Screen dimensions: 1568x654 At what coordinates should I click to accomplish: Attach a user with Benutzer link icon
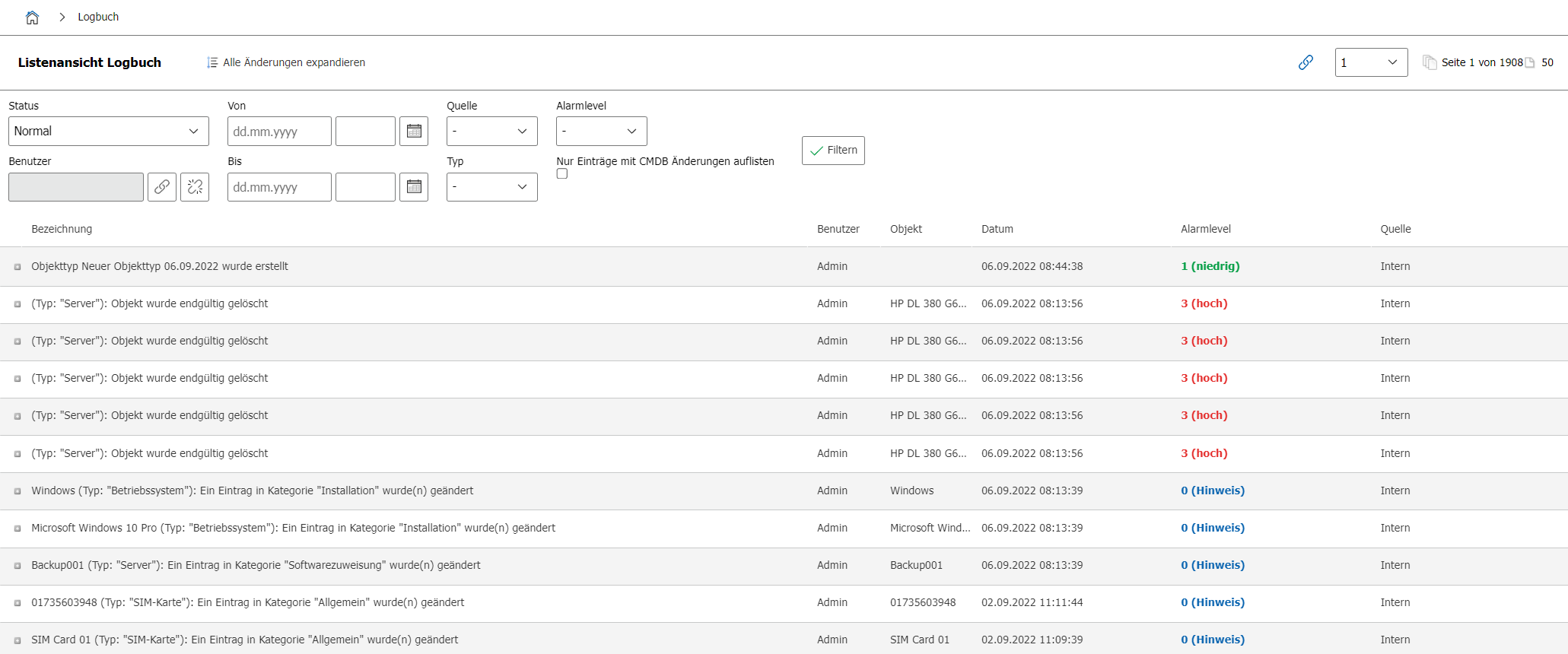point(162,187)
